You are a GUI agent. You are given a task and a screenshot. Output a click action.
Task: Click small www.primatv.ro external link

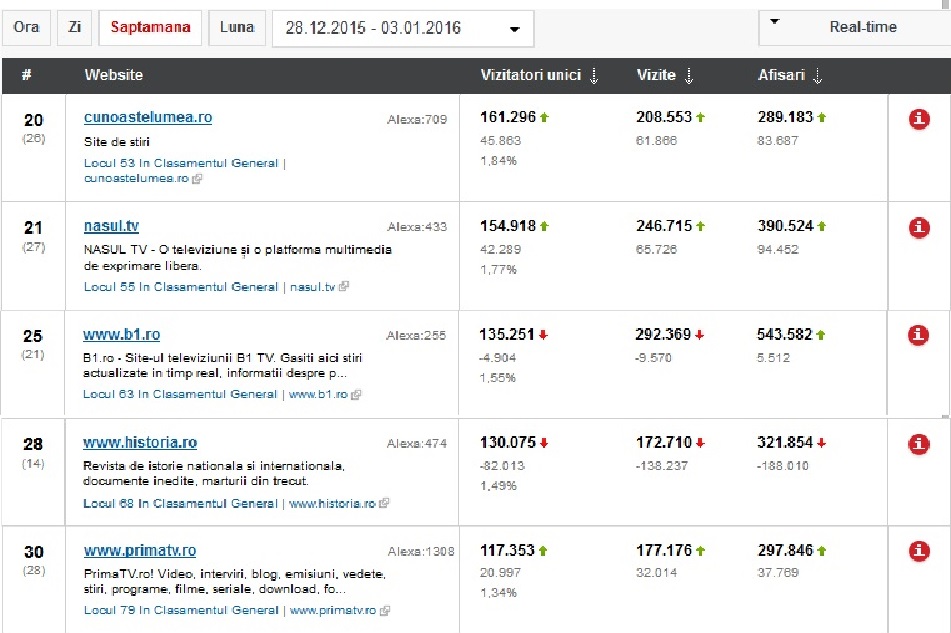pos(333,610)
